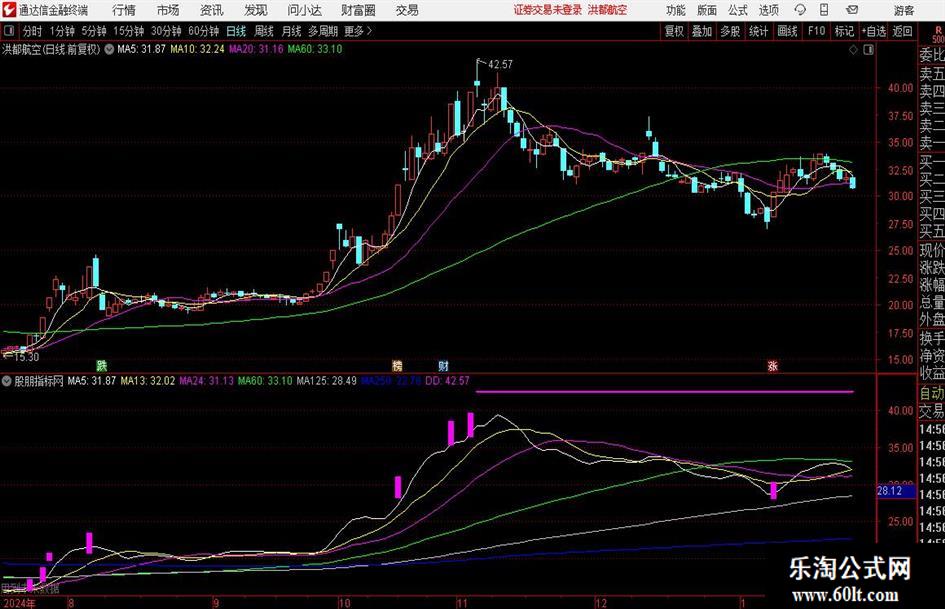Click the 多股 multi-stock button
This screenshot has height=609, width=945.
729,31
